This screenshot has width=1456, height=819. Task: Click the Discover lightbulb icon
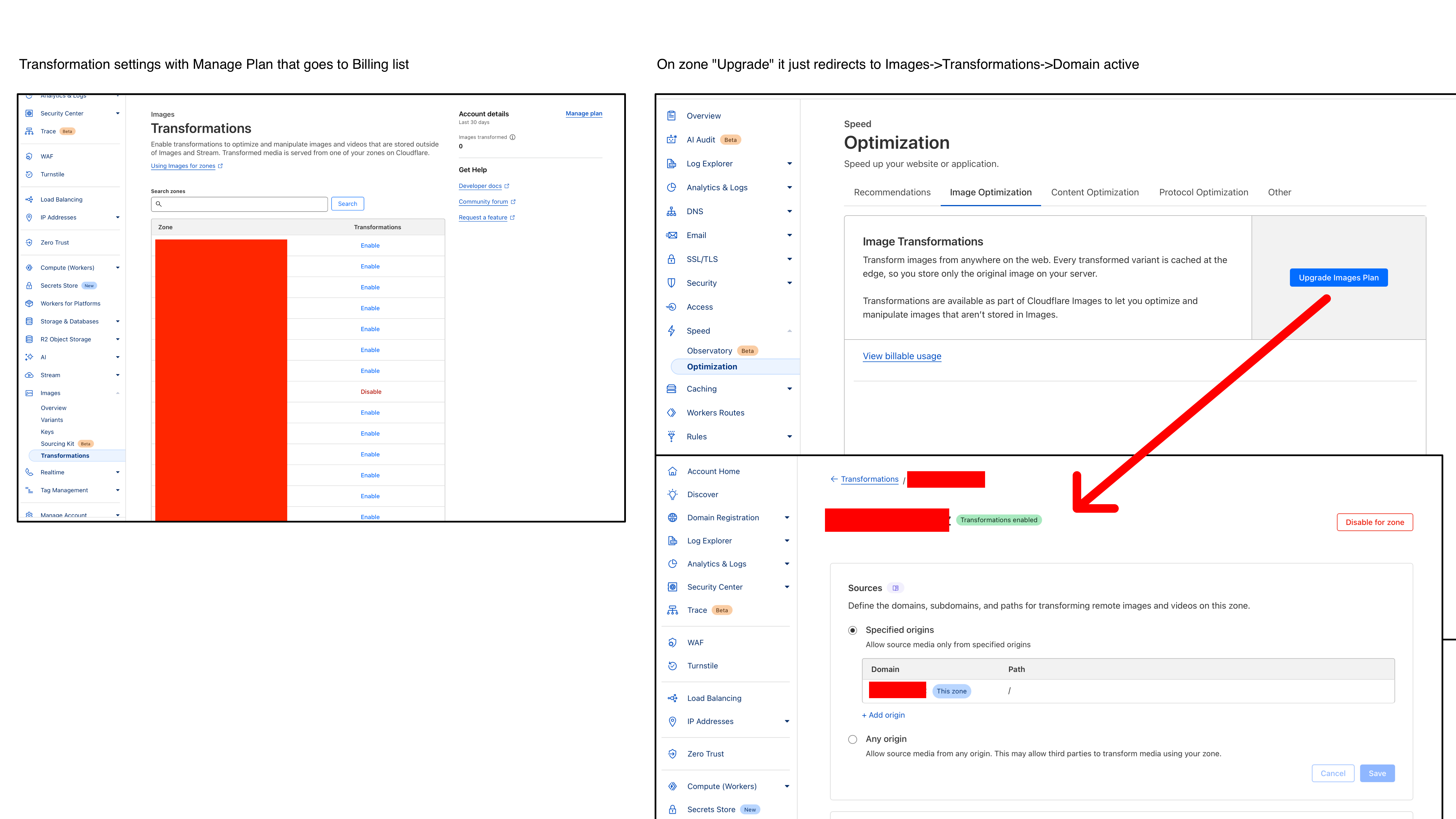tap(673, 495)
